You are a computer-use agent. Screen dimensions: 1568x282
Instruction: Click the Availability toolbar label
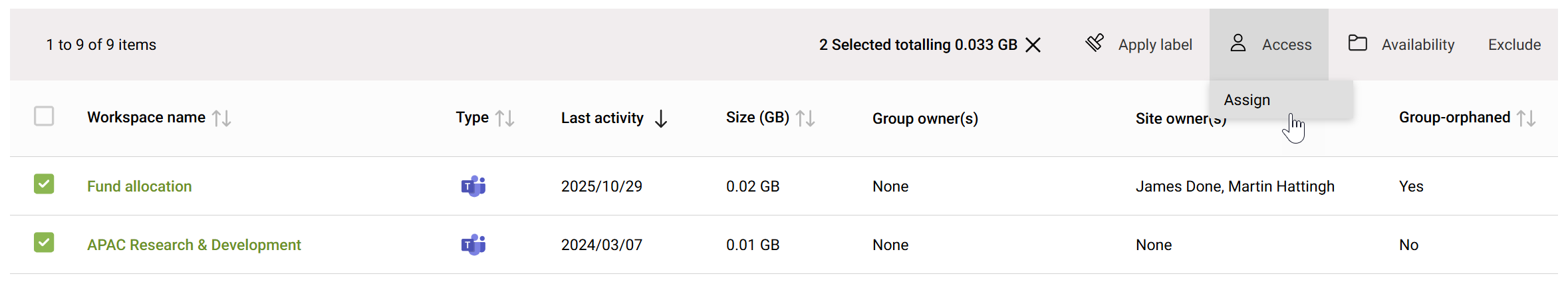click(1418, 45)
